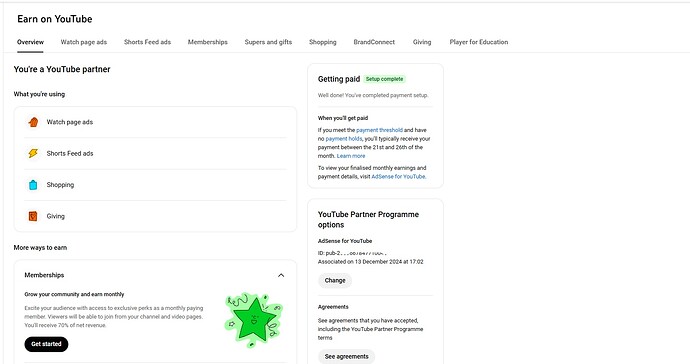The image size is (690, 364).
Task: Open the Watch page ads tab
Action: coord(84,42)
